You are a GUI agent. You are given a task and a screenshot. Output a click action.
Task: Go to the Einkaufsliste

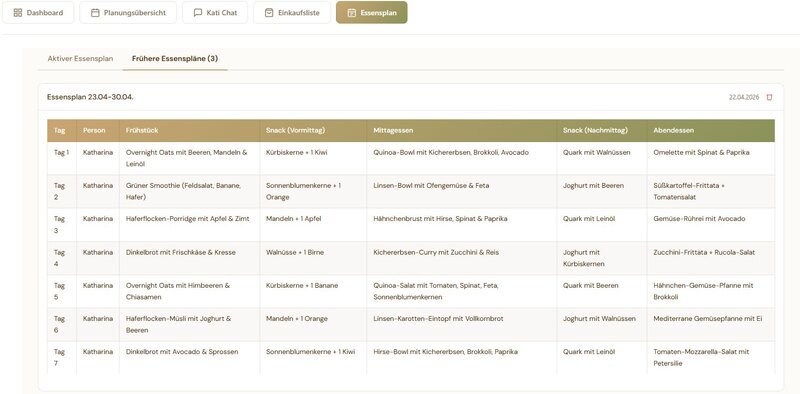click(292, 12)
